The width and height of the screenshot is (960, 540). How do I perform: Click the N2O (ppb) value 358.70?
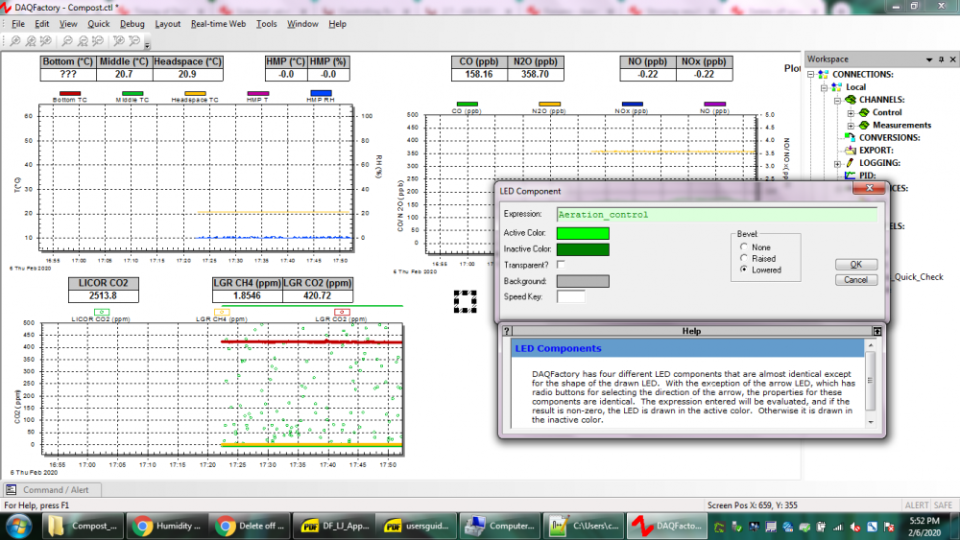click(535, 74)
